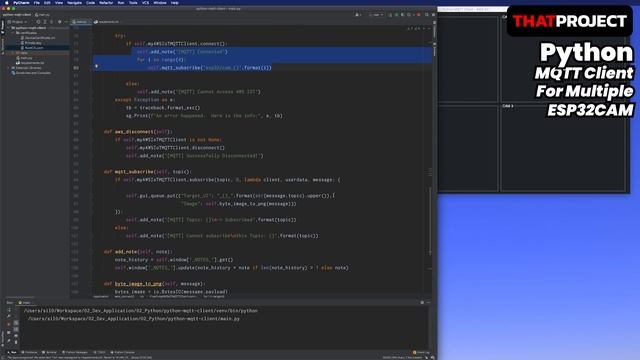640x360 pixels.
Task: Click Search Everywhere icon in top toolbar
Action: coord(427,15)
